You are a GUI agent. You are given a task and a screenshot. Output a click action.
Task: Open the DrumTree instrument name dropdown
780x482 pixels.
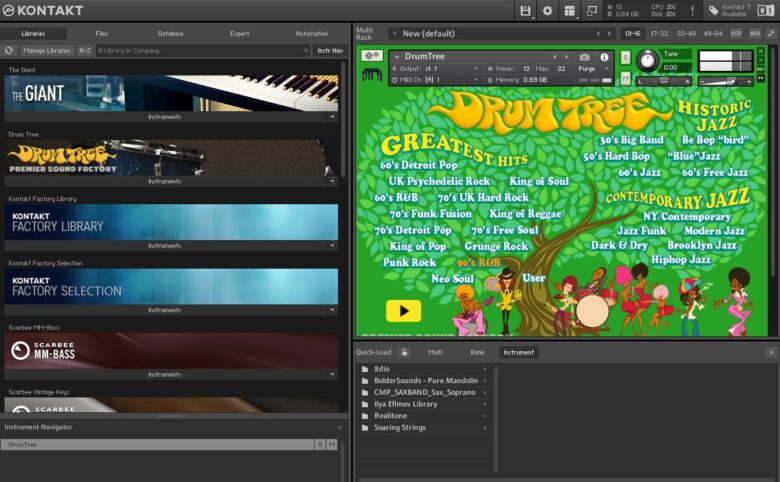397,57
